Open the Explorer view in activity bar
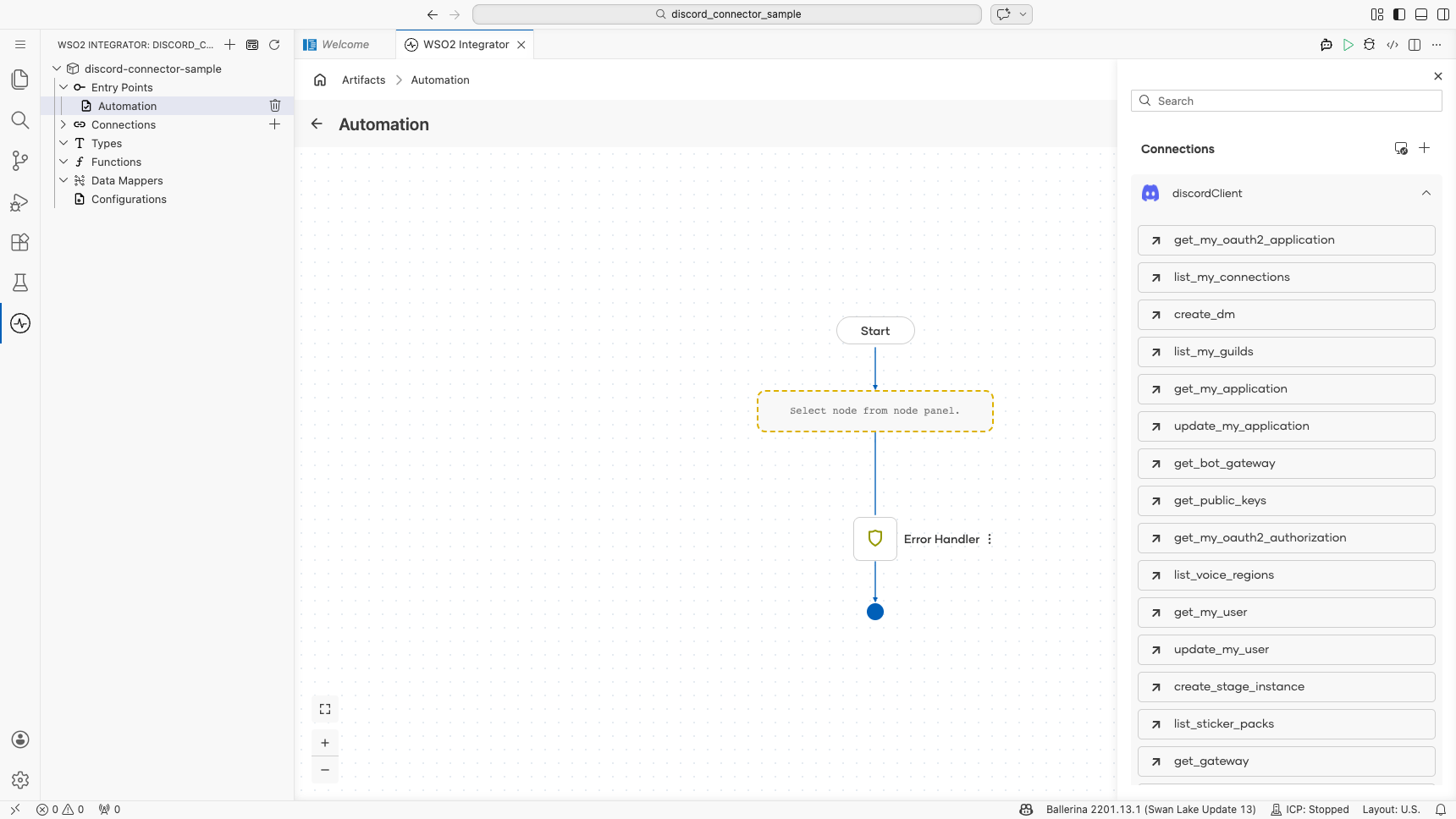The width and height of the screenshot is (1456, 819). 20,80
